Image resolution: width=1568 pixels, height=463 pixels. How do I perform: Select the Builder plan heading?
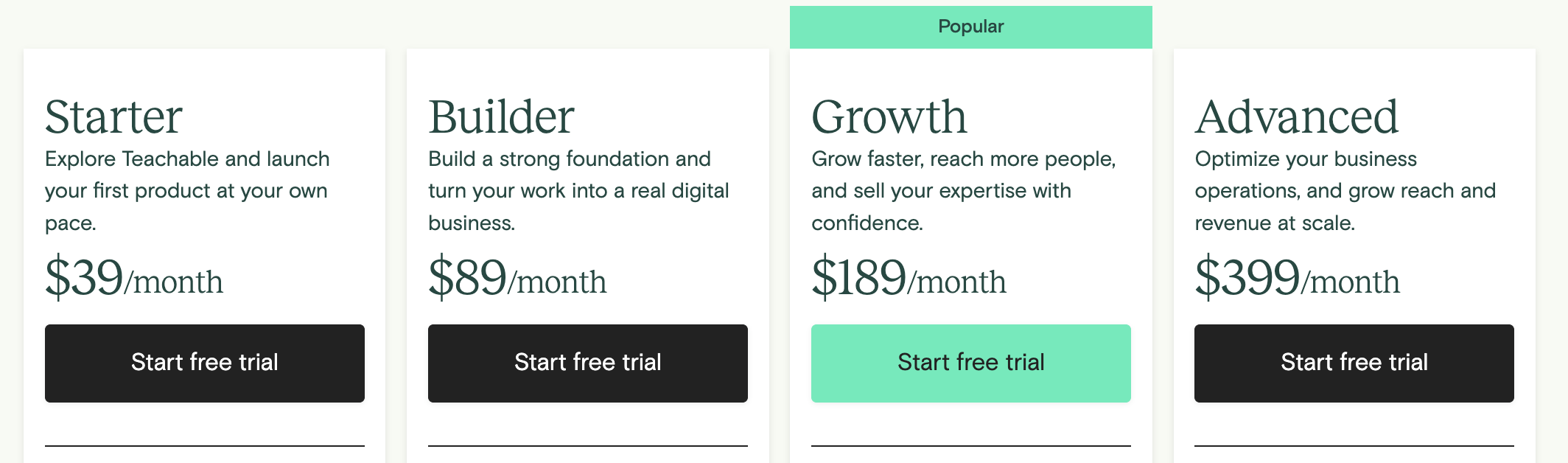[x=501, y=116]
